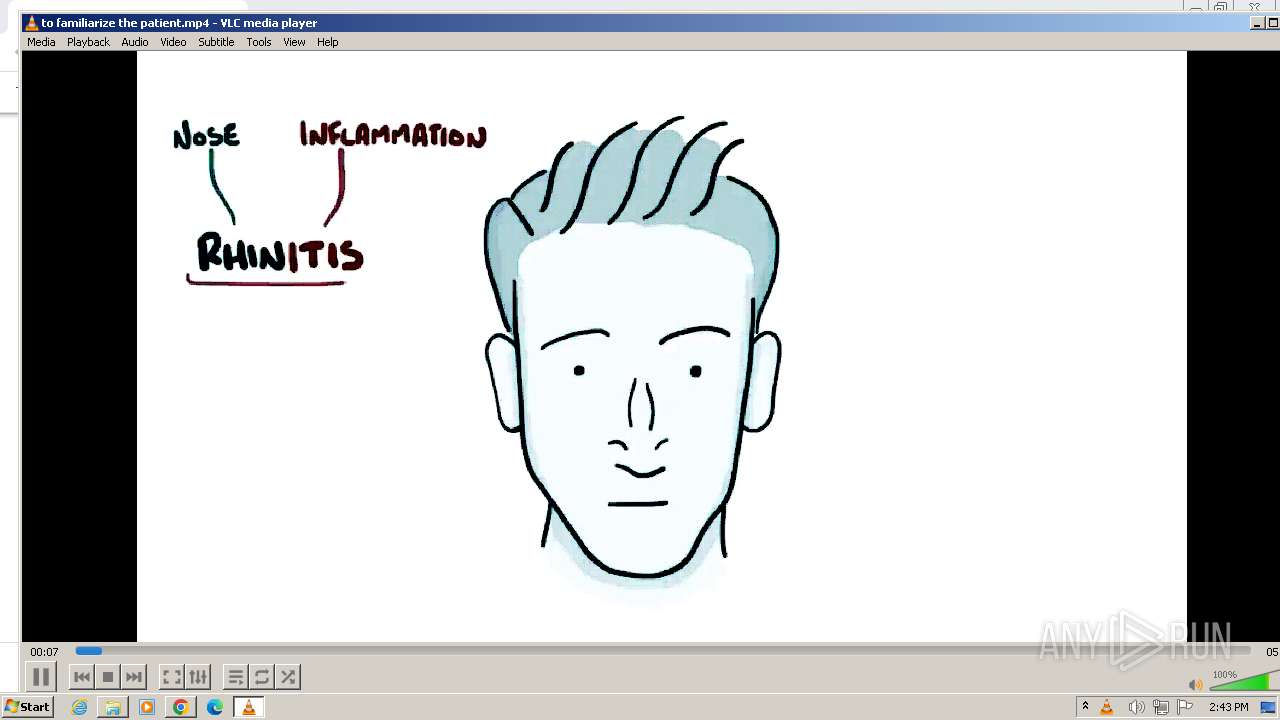Image resolution: width=1280 pixels, height=720 pixels.
Task: Launch Microsoft Edge from taskbar
Action: click(x=215, y=707)
